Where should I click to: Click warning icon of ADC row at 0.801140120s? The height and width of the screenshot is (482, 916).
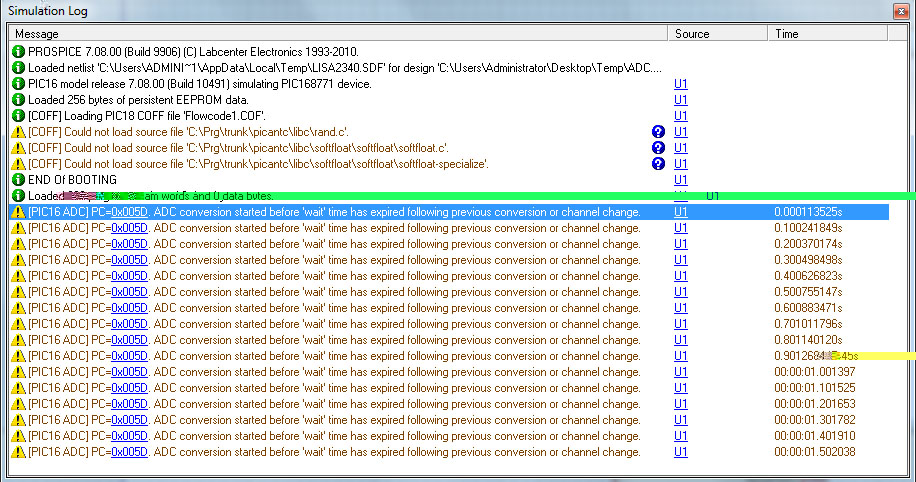[18, 340]
